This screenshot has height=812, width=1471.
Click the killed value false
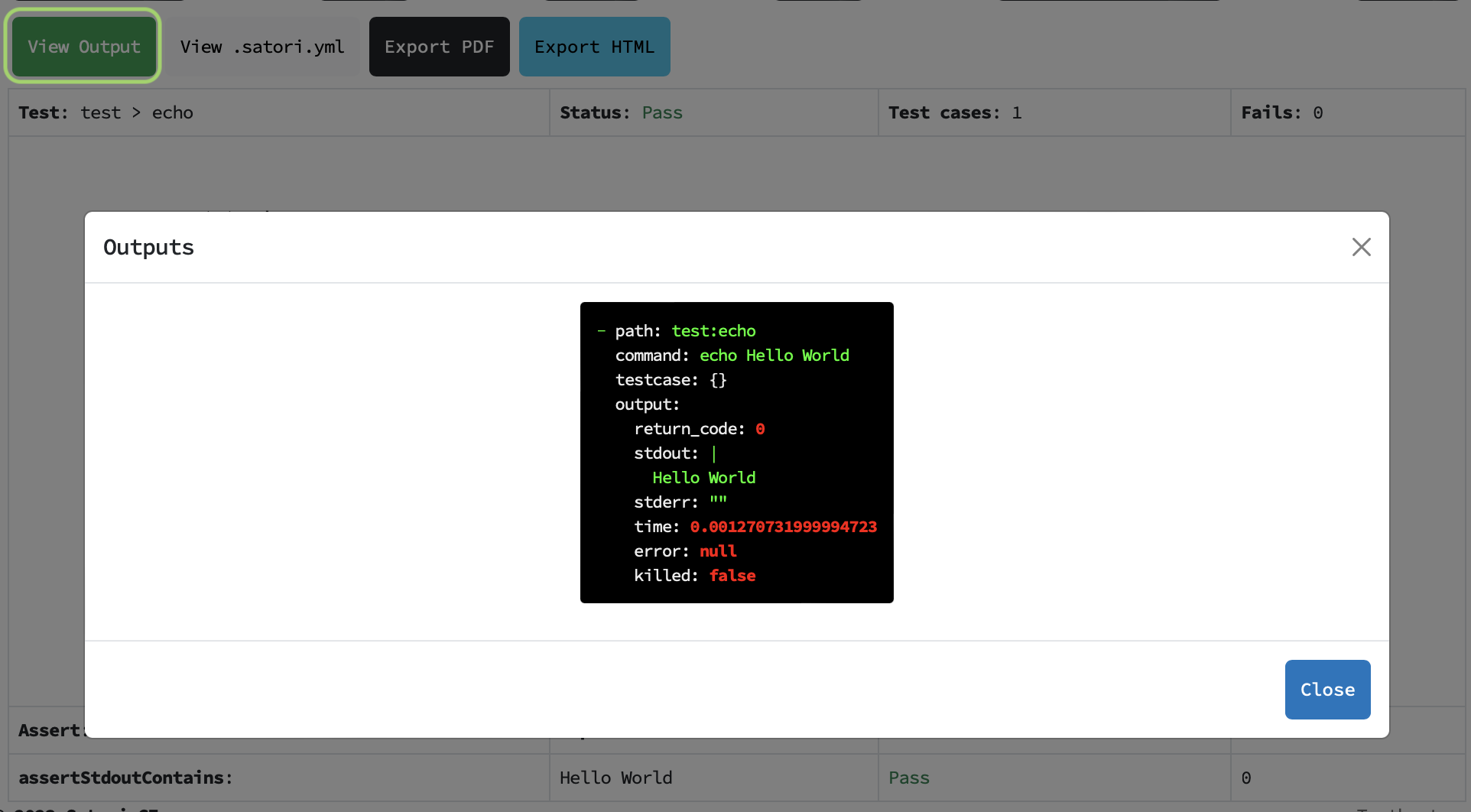tap(732, 576)
